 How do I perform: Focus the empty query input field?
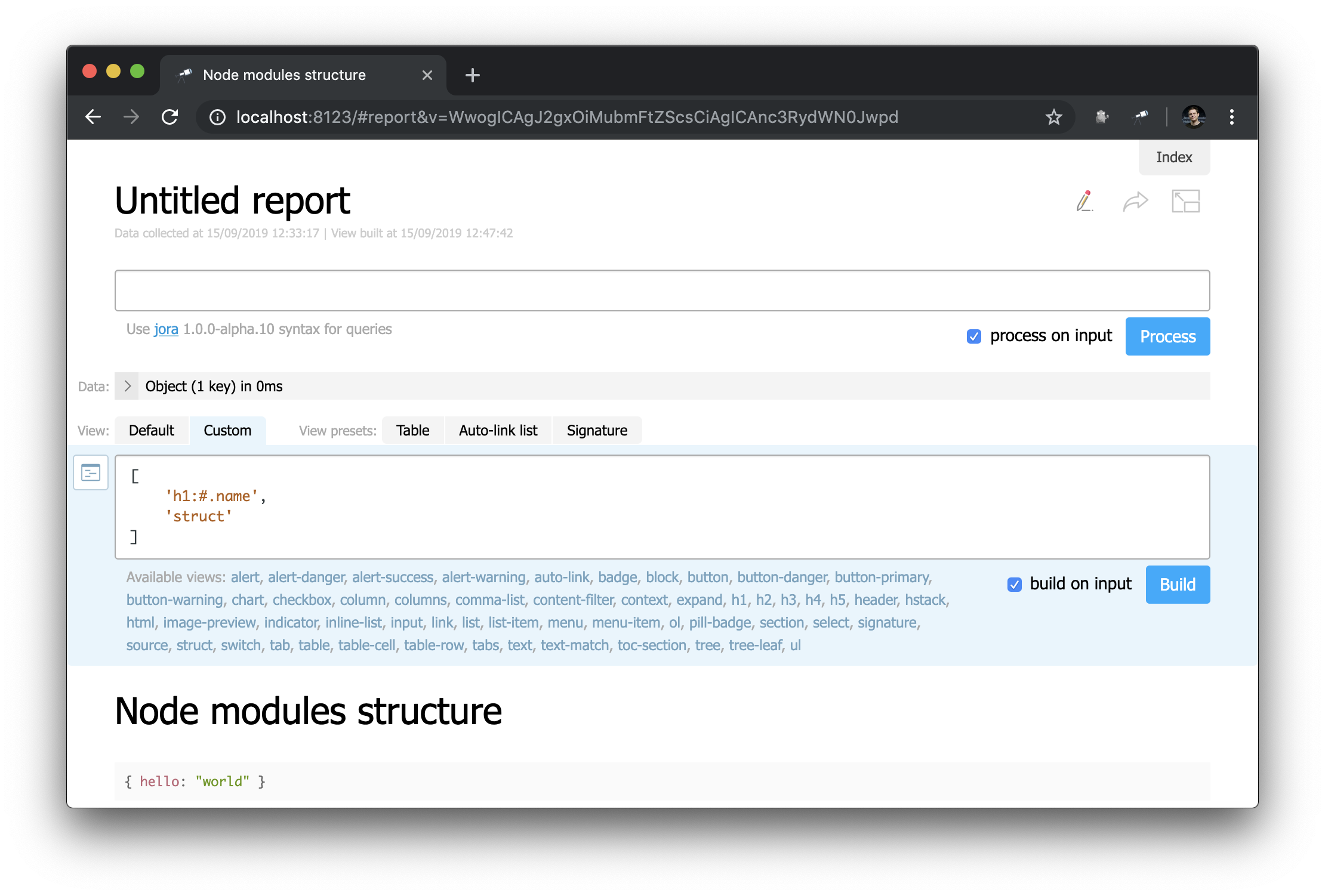pyautogui.click(x=662, y=291)
